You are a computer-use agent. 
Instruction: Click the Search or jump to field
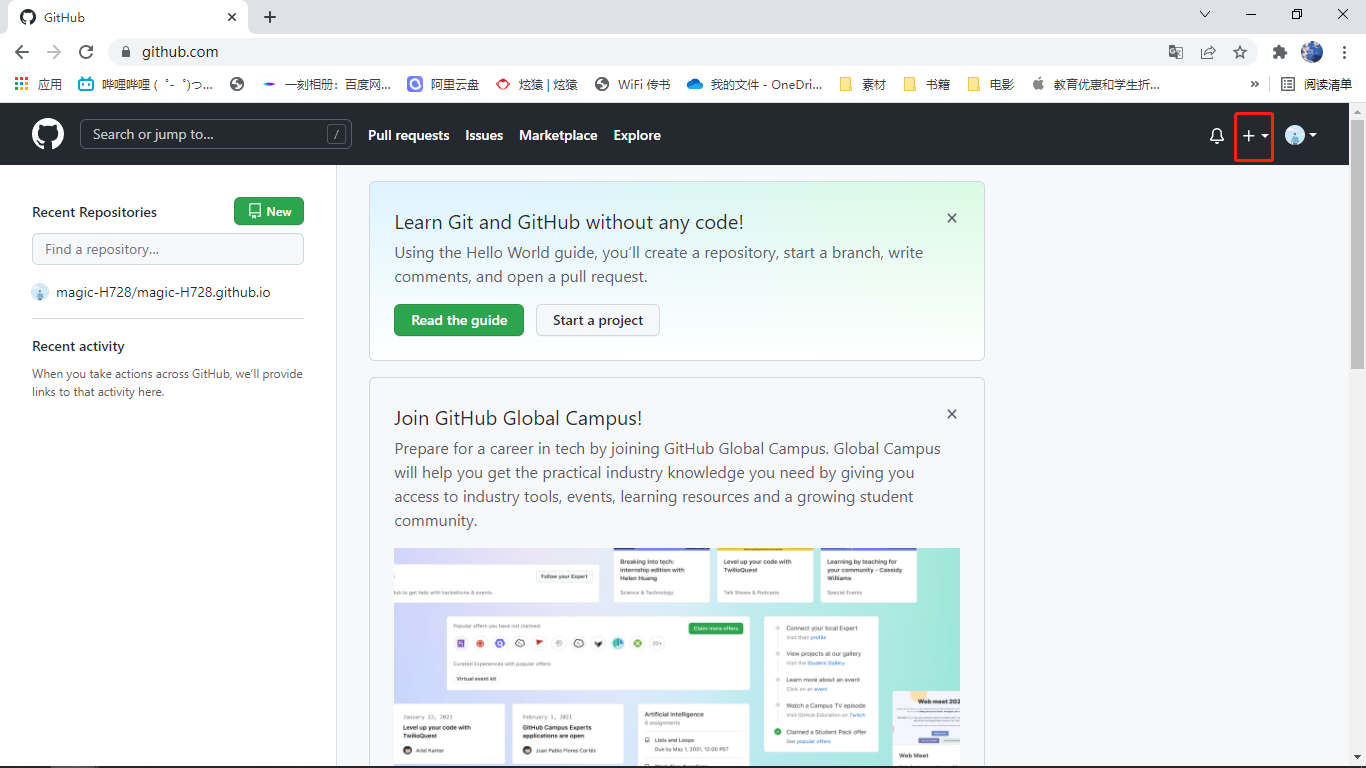pos(216,134)
